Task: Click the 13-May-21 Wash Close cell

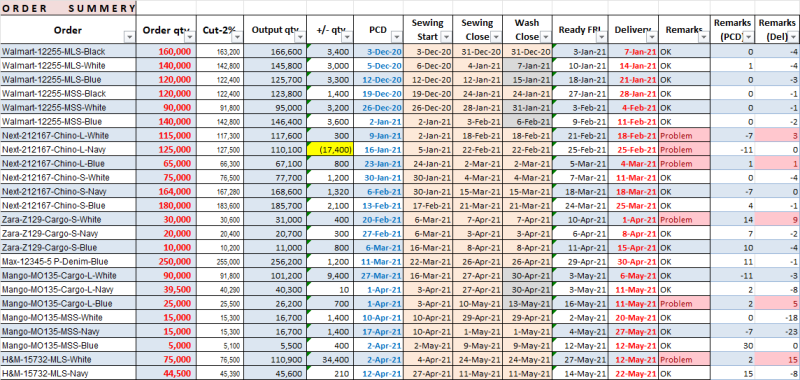Action: [x=528, y=303]
